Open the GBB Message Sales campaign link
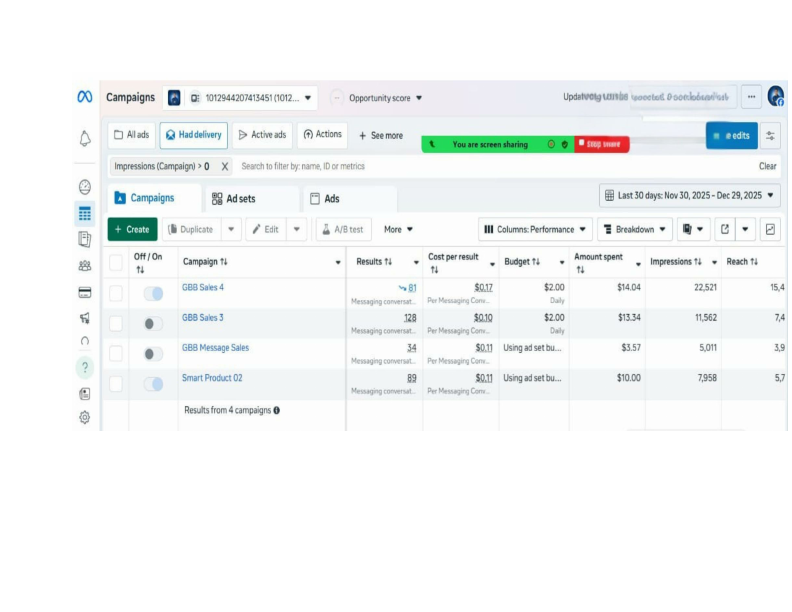Viewport: 792px width, 612px height. click(215, 347)
